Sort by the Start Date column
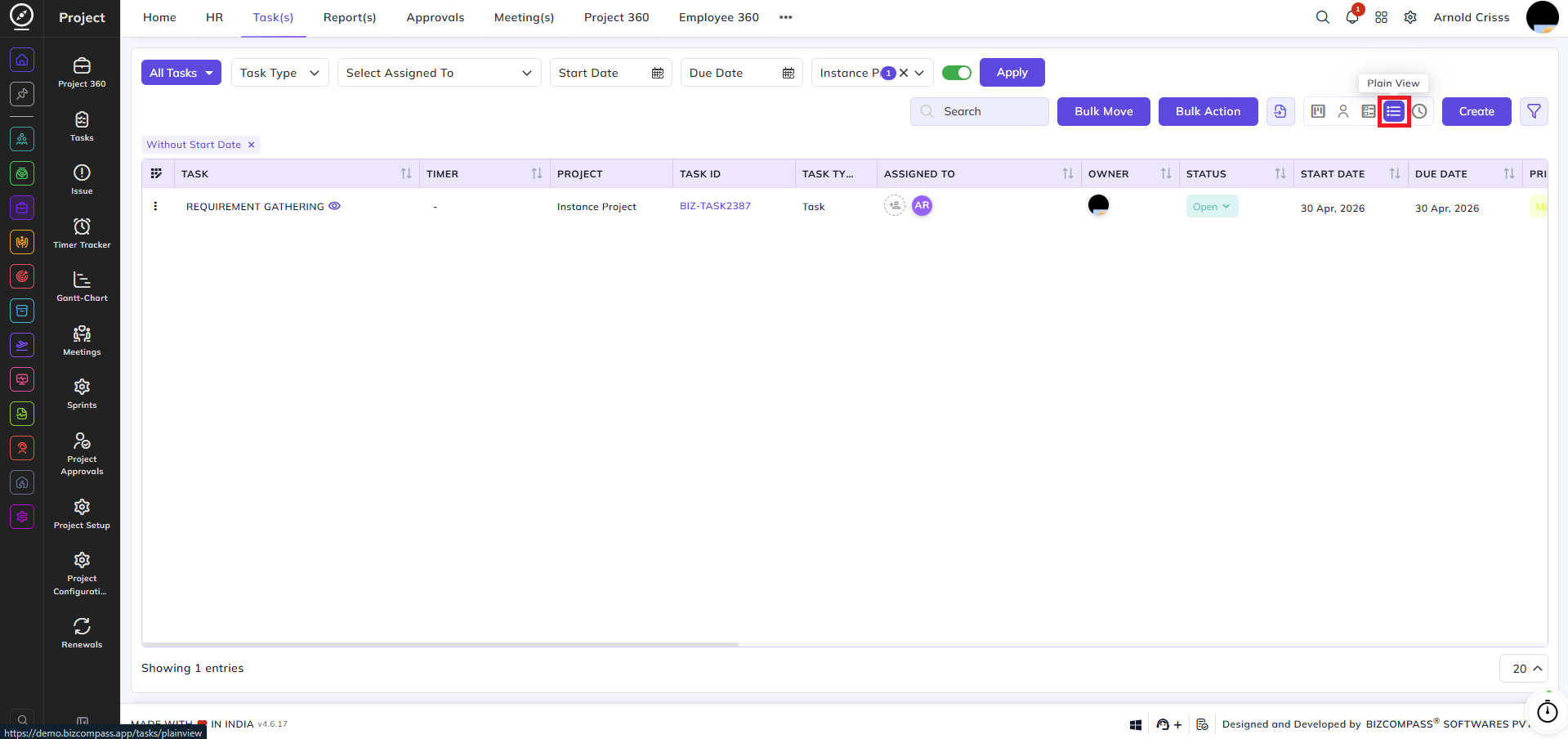The height and width of the screenshot is (739, 1568). pyautogui.click(x=1395, y=173)
